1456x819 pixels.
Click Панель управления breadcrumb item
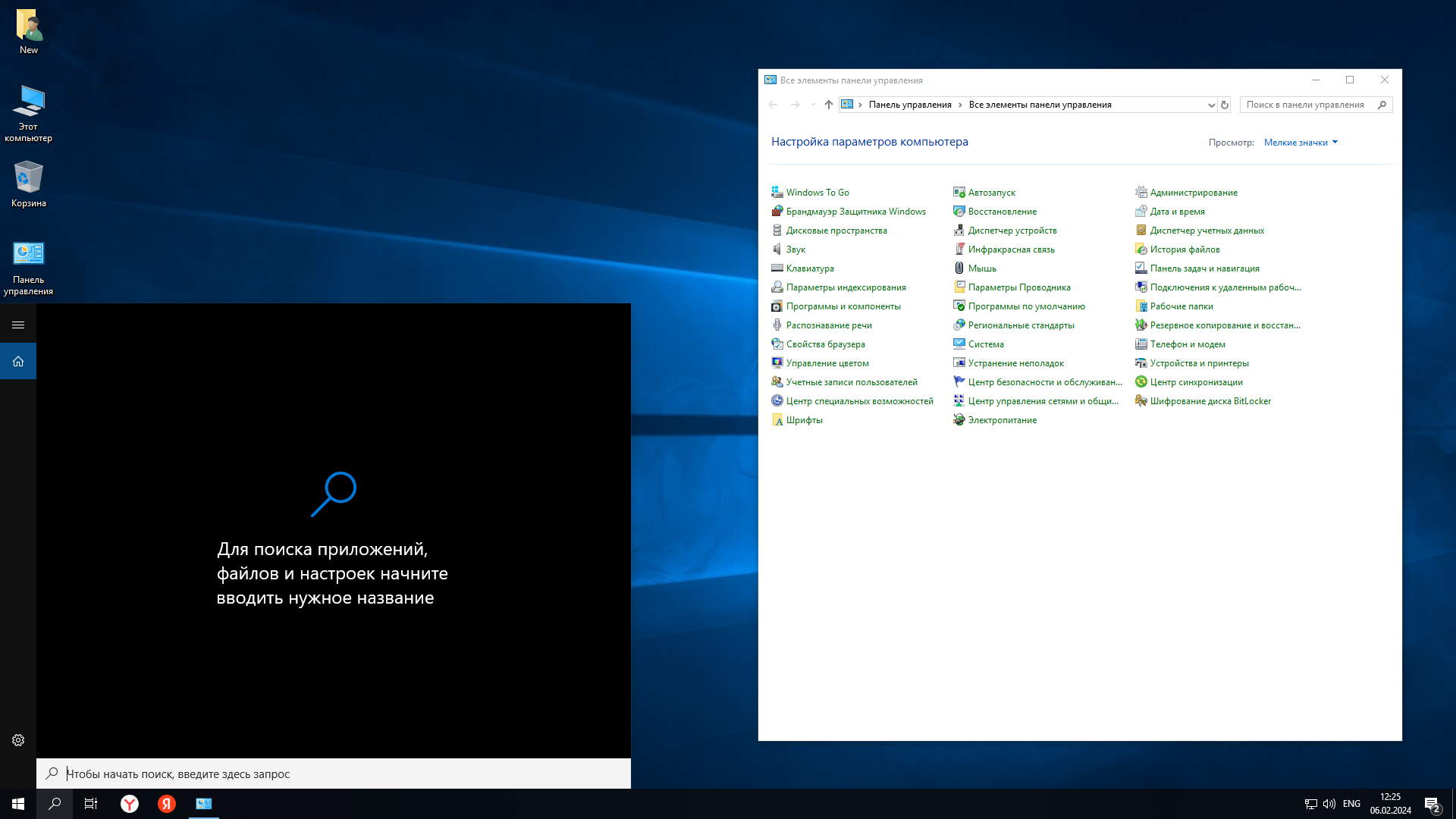click(909, 105)
